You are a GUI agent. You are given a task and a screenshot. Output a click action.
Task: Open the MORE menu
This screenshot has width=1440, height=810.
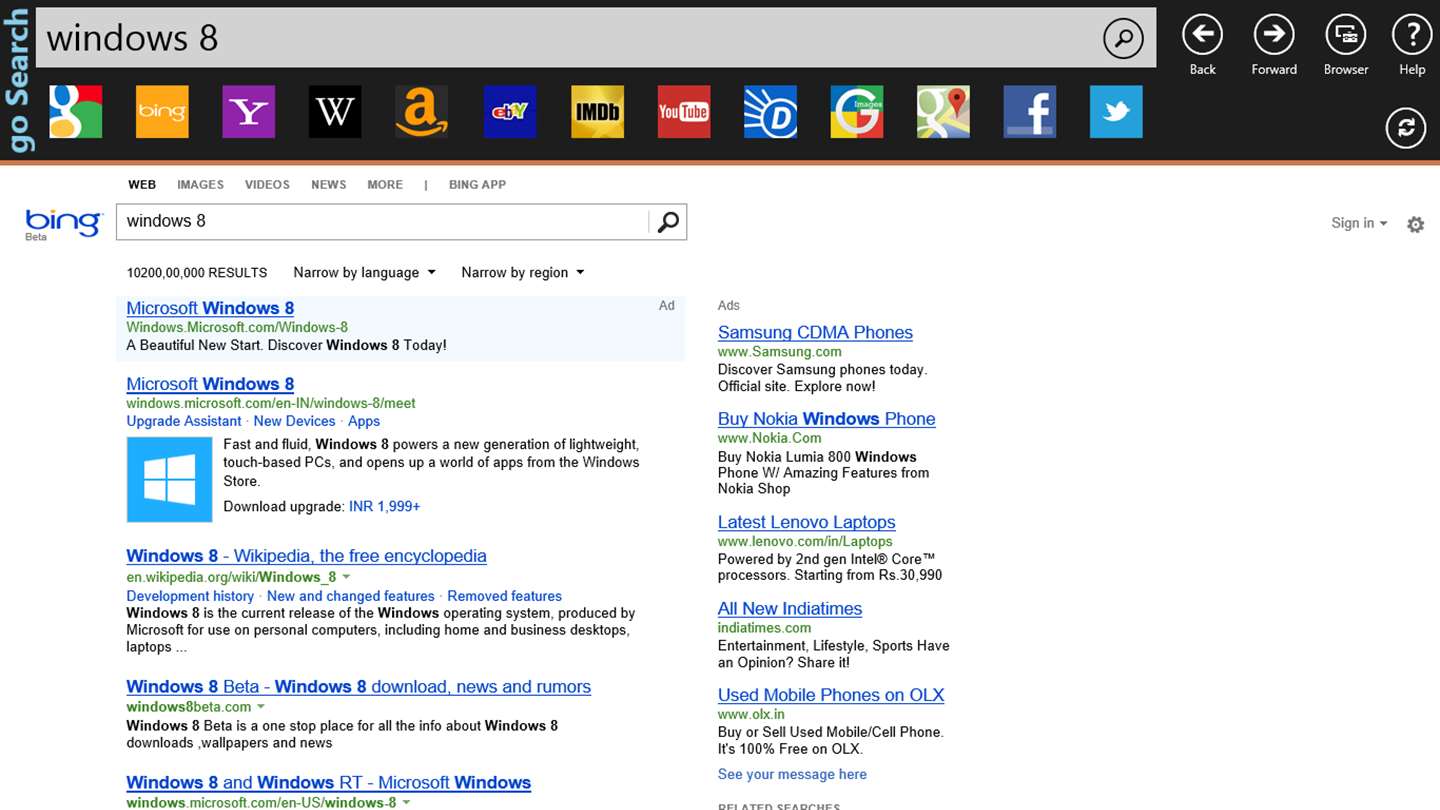385,185
